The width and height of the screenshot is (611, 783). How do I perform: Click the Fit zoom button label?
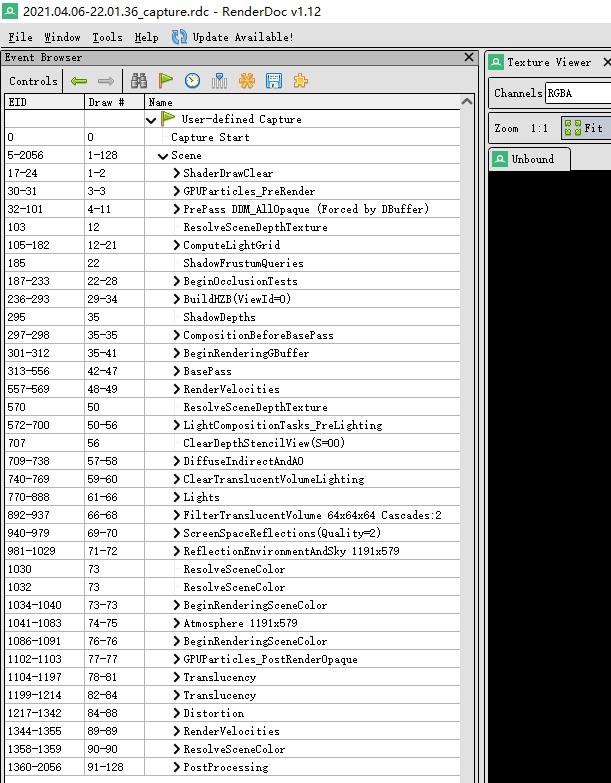pos(593,128)
